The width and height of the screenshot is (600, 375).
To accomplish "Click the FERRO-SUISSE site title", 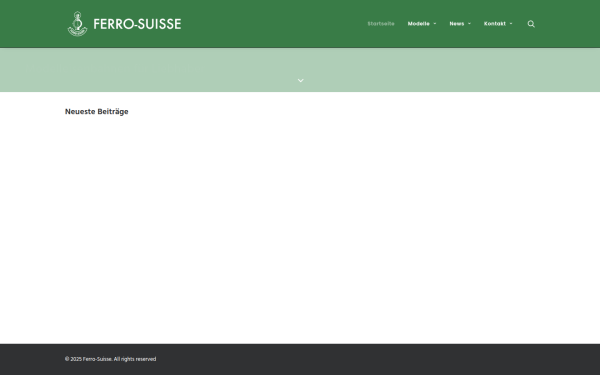I will coord(137,24).
